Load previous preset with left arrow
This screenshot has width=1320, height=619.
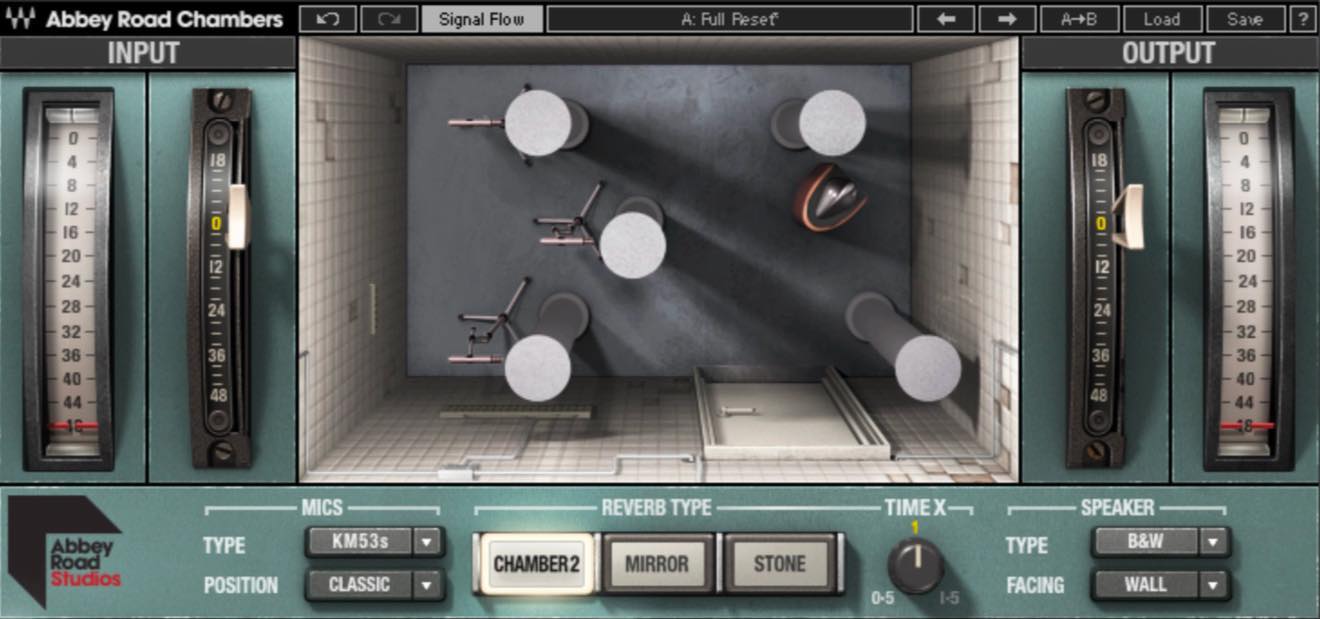(945, 19)
